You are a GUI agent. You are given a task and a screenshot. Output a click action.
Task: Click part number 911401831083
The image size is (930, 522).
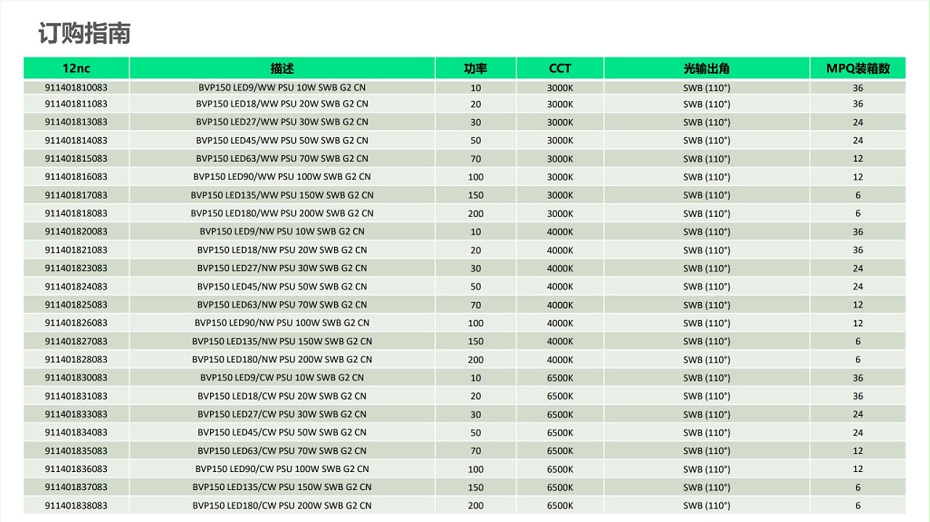click(x=76, y=396)
